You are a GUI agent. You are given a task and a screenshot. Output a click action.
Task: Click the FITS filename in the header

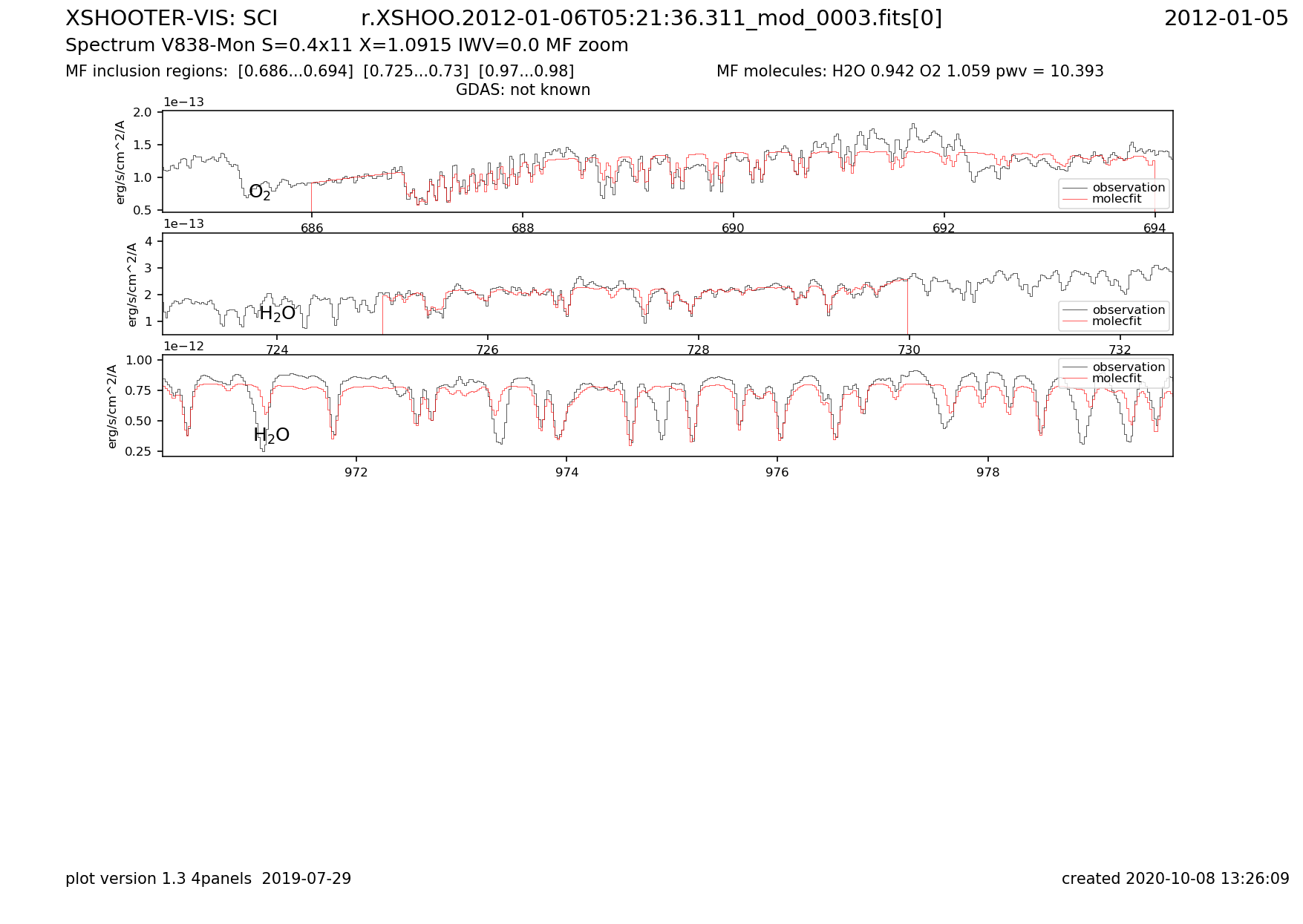tap(651, 19)
